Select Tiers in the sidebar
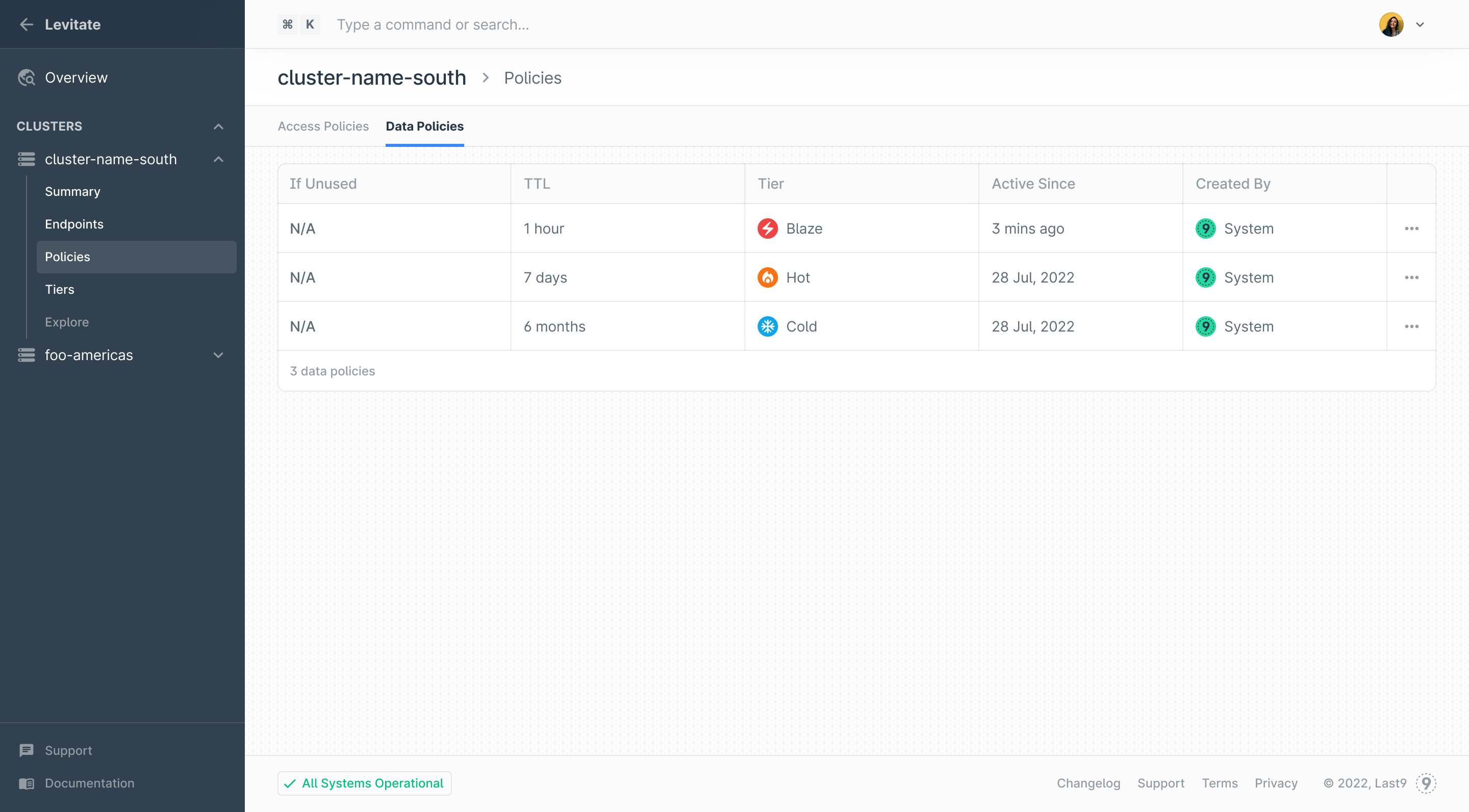This screenshot has width=1469, height=812. (59, 290)
